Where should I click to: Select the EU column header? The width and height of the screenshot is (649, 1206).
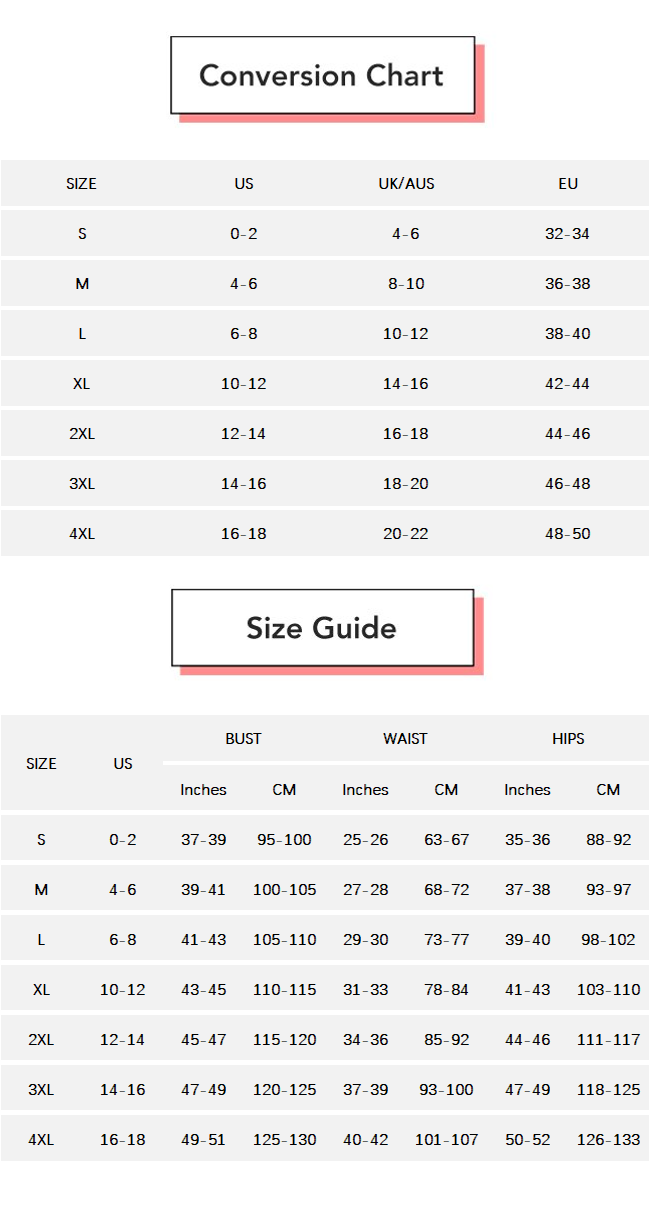click(x=568, y=184)
